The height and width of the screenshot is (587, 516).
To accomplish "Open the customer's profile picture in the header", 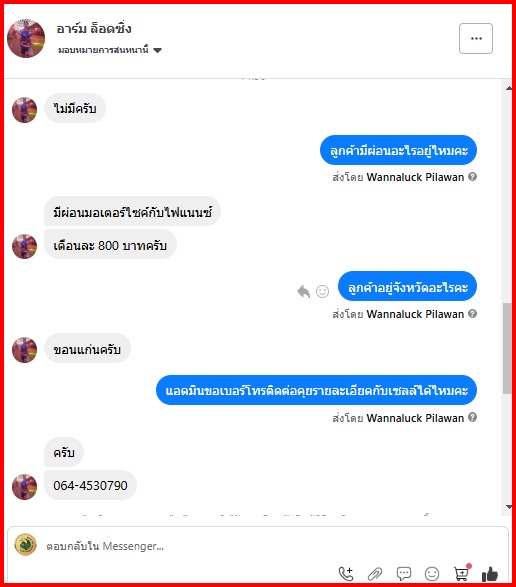I will (26, 39).
